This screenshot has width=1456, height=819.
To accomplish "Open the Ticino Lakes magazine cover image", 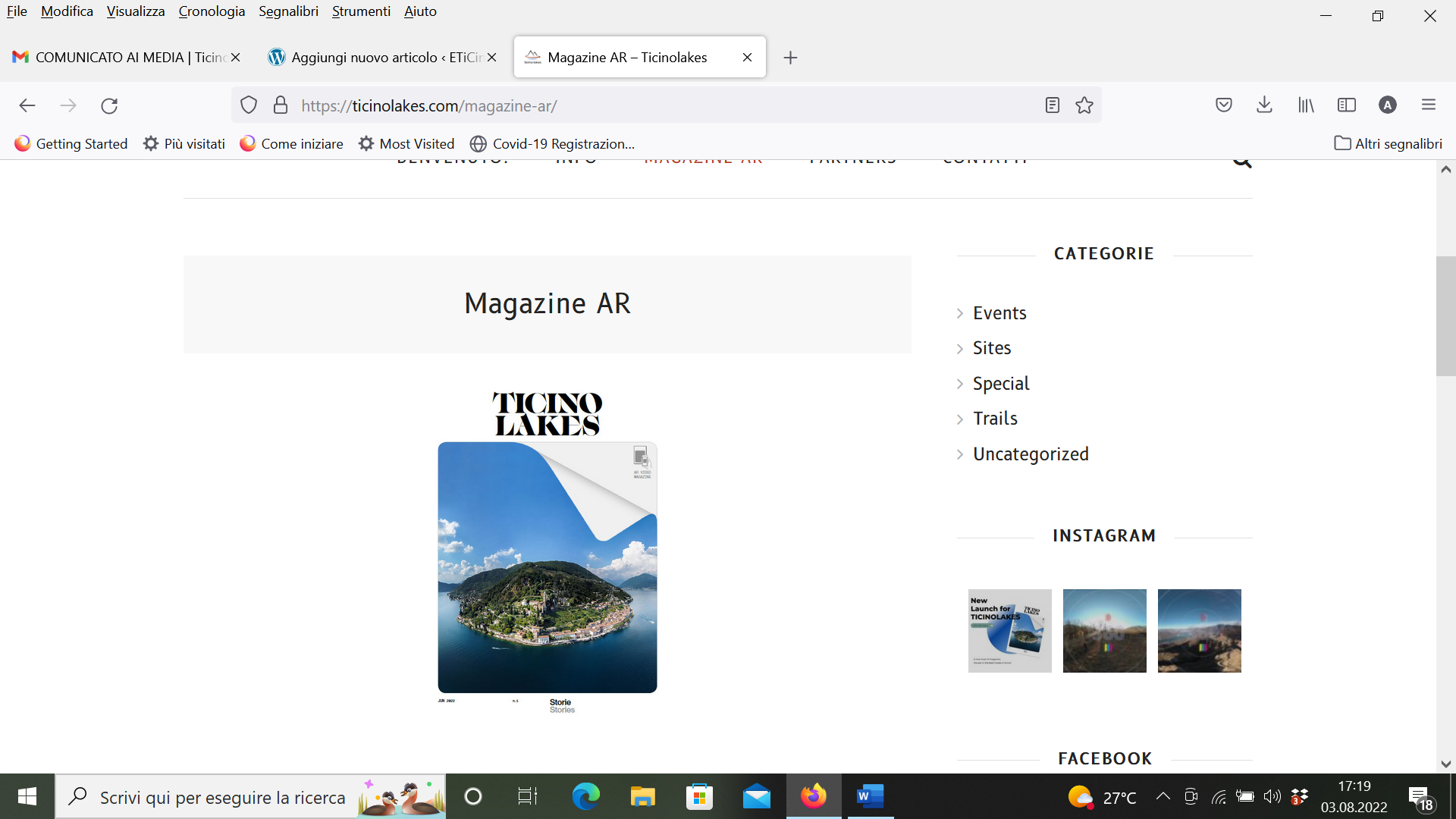I will [x=548, y=552].
